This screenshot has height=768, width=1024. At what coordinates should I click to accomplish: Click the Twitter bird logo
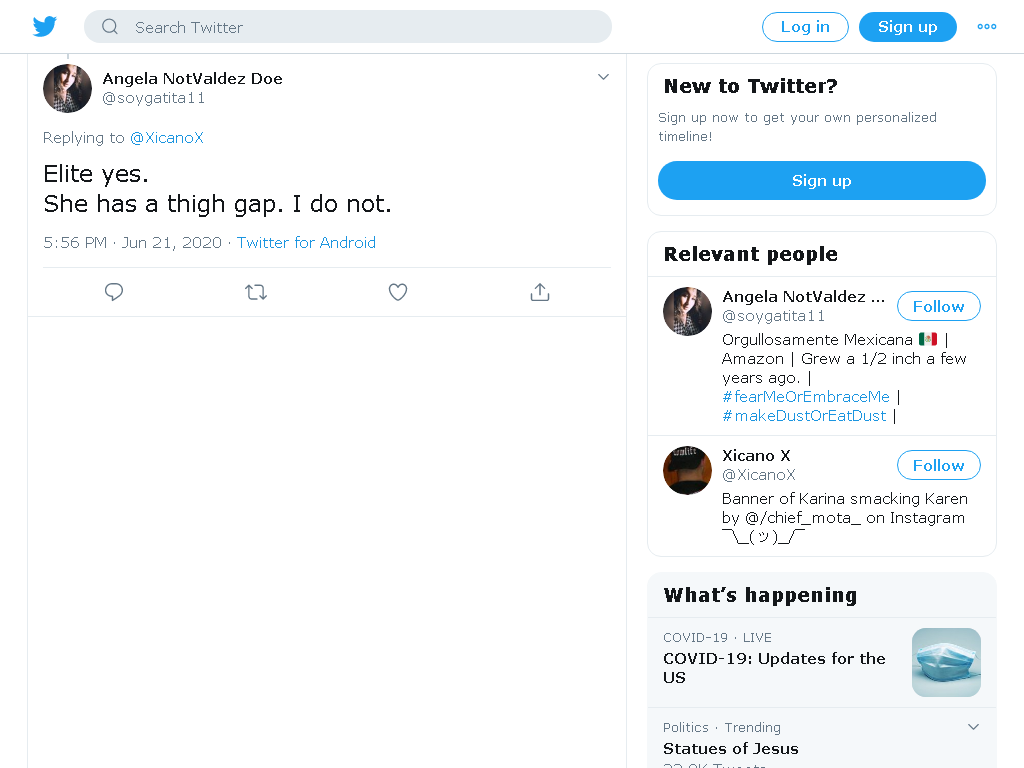tap(45, 27)
